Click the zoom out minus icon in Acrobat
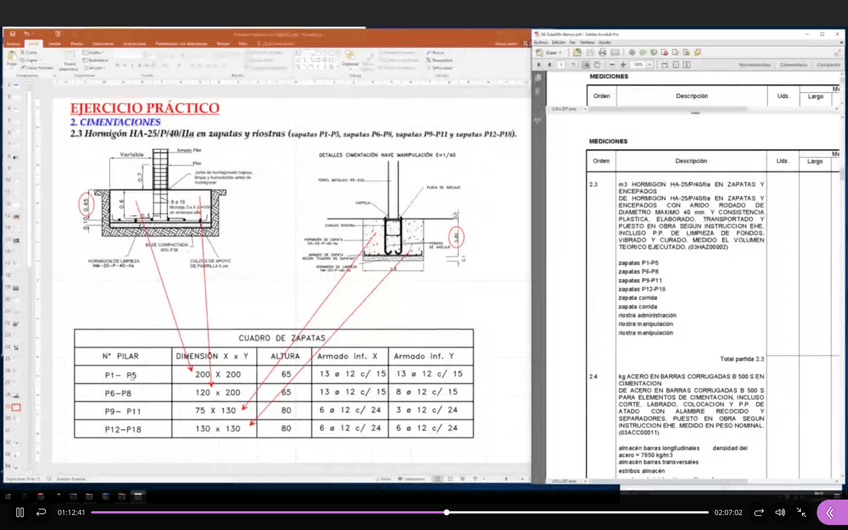Screen dimensions: 848x530 tap(611, 64)
